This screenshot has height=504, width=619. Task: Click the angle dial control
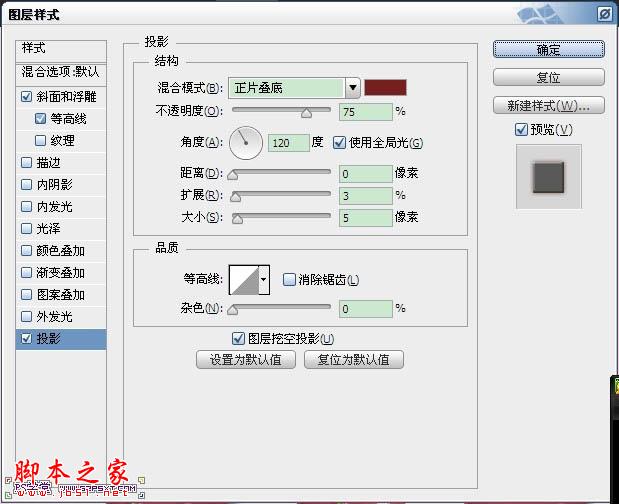coord(246,143)
